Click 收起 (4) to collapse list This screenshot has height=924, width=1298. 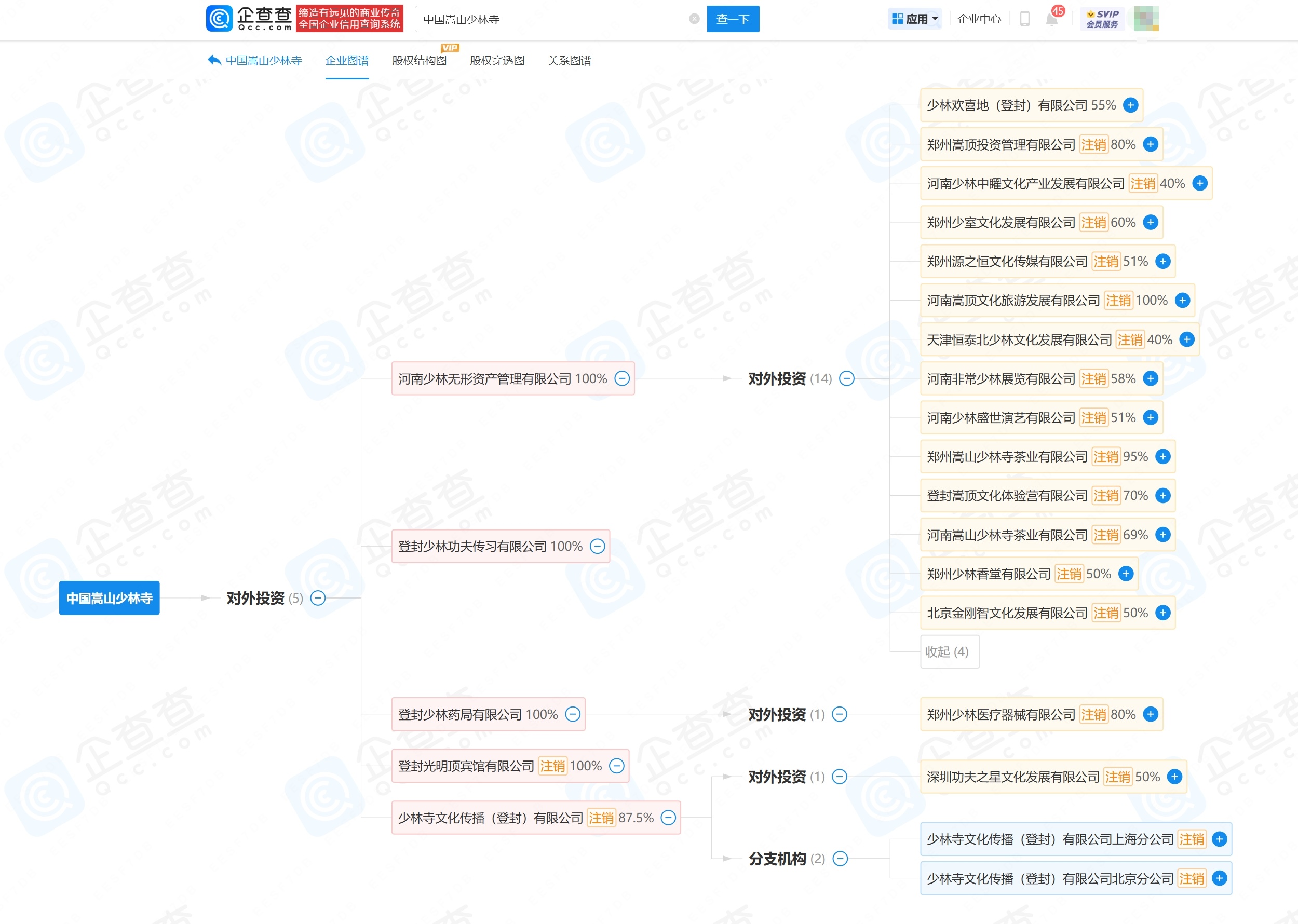tap(949, 651)
